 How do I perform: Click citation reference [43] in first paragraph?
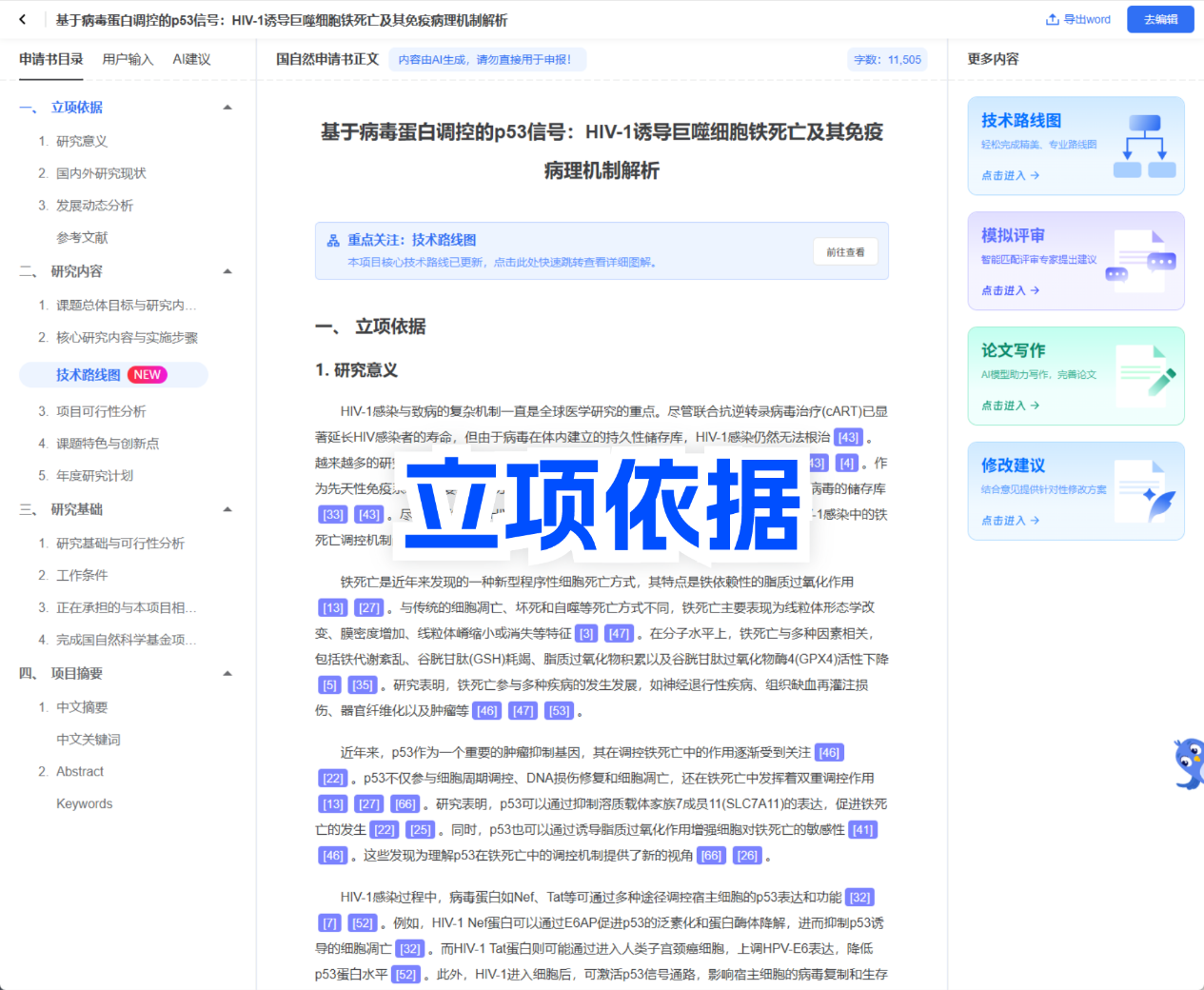click(847, 438)
